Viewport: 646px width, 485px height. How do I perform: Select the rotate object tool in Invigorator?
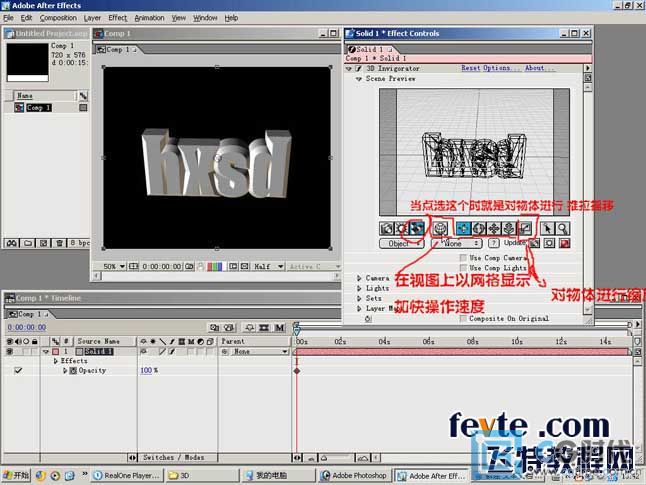tap(479, 228)
